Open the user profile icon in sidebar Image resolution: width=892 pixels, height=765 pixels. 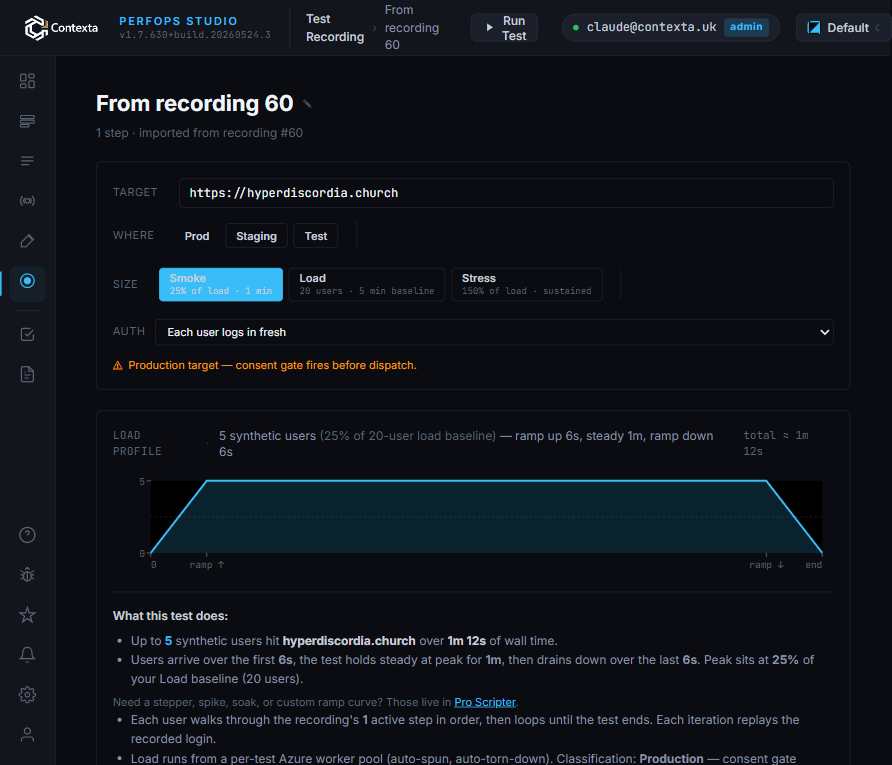27,734
